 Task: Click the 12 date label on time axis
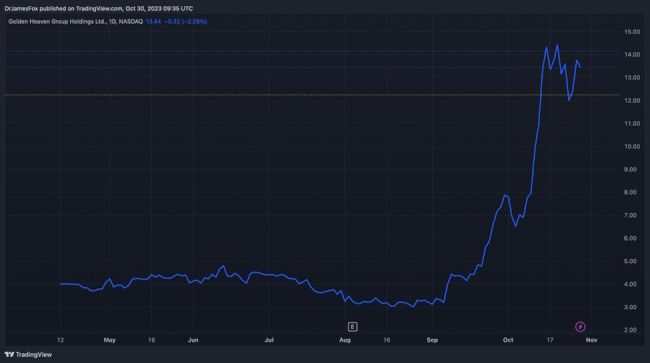coord(61,340)
